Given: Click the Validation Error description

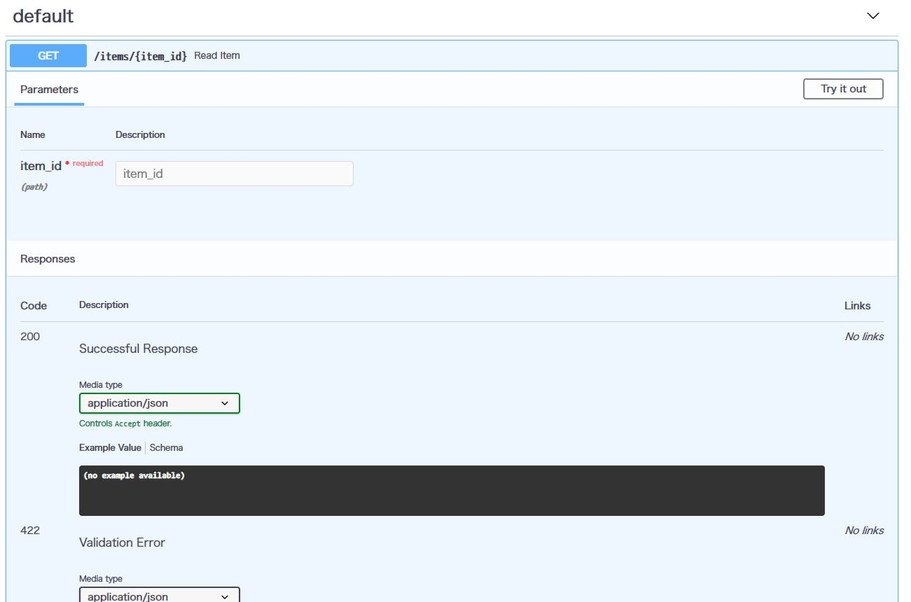Looking at the screenshot, I should tap(122, 543).
